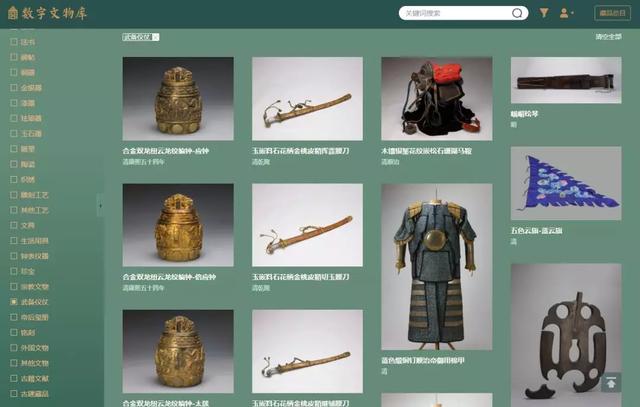
Task: Open the bell title ending in 太簇
Action: 166,403
